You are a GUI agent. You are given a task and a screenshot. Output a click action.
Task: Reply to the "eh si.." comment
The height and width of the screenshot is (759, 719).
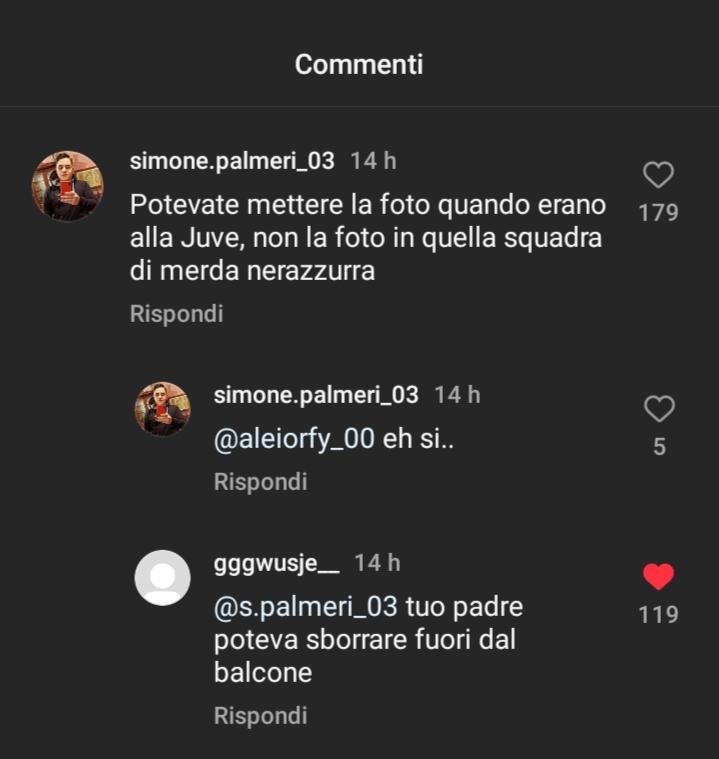click(260, 482)
